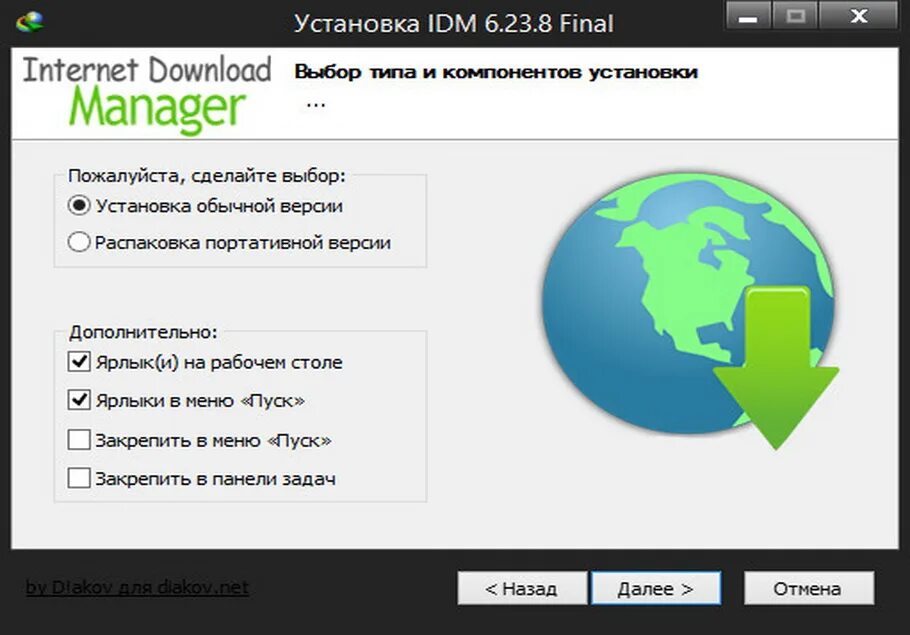910x635 pixels.
Task: Click the IDM icon in title bar
Action: [x=30, y=22]
